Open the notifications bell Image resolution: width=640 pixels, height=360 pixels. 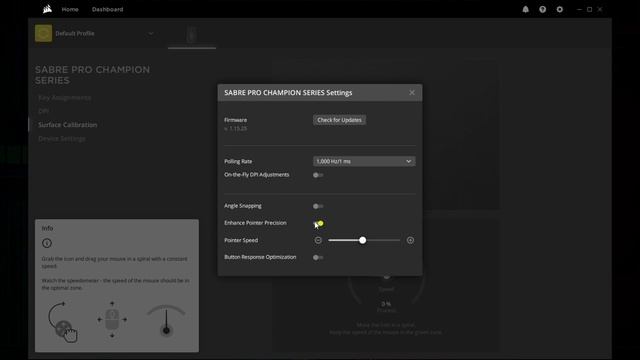[525, 9]
